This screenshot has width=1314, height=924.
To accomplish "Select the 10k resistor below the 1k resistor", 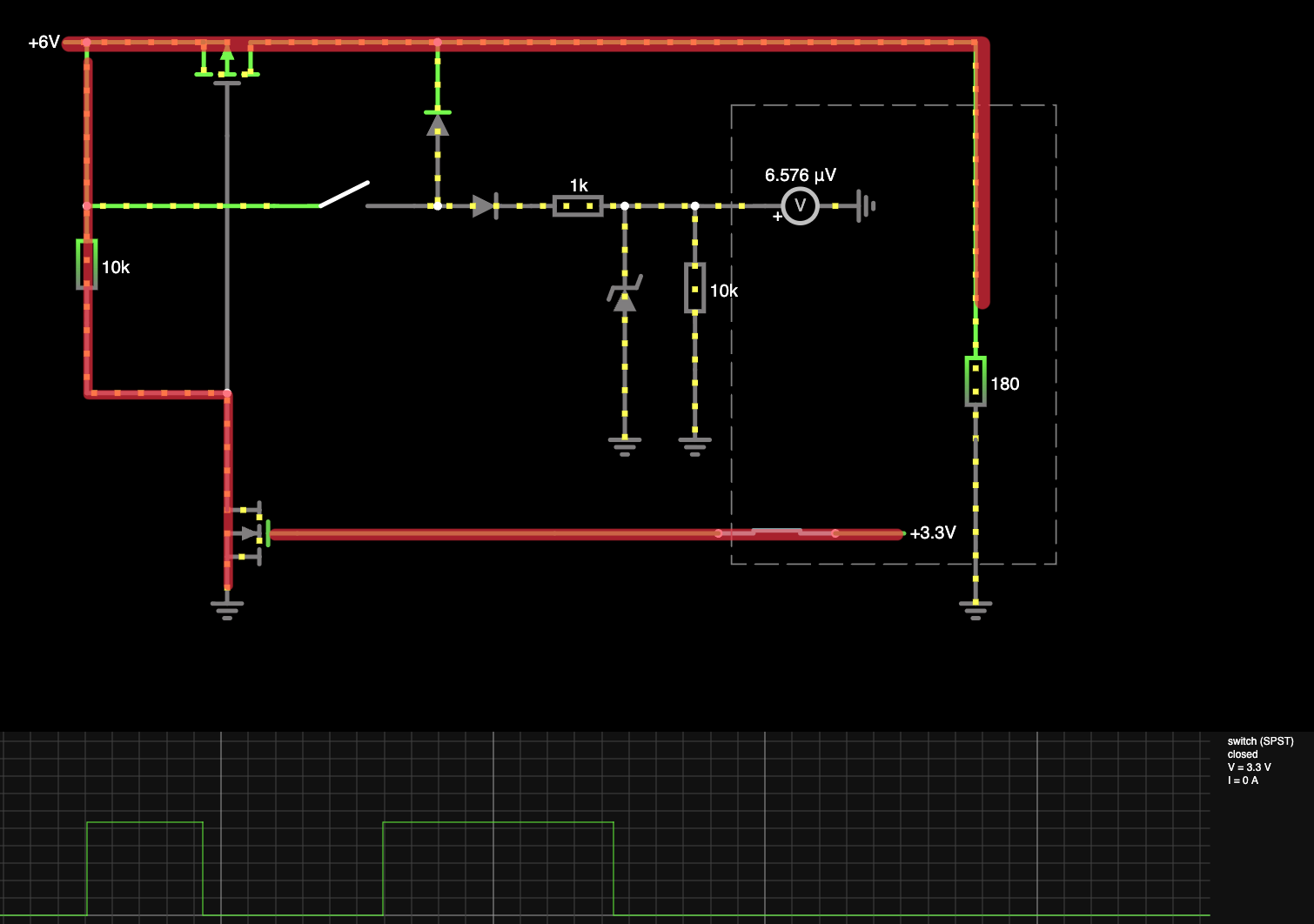I will [694, 290].
